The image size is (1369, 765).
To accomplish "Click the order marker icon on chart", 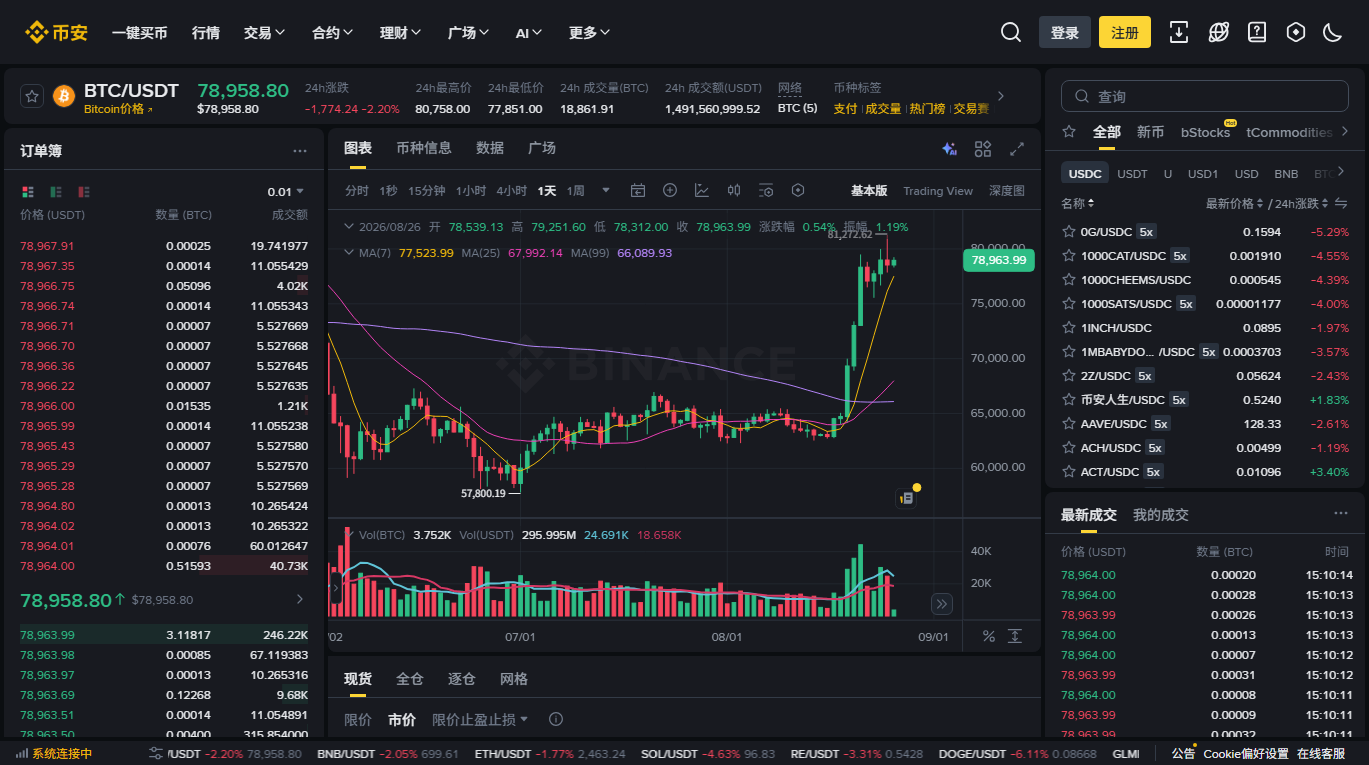I will pos(907,497).
